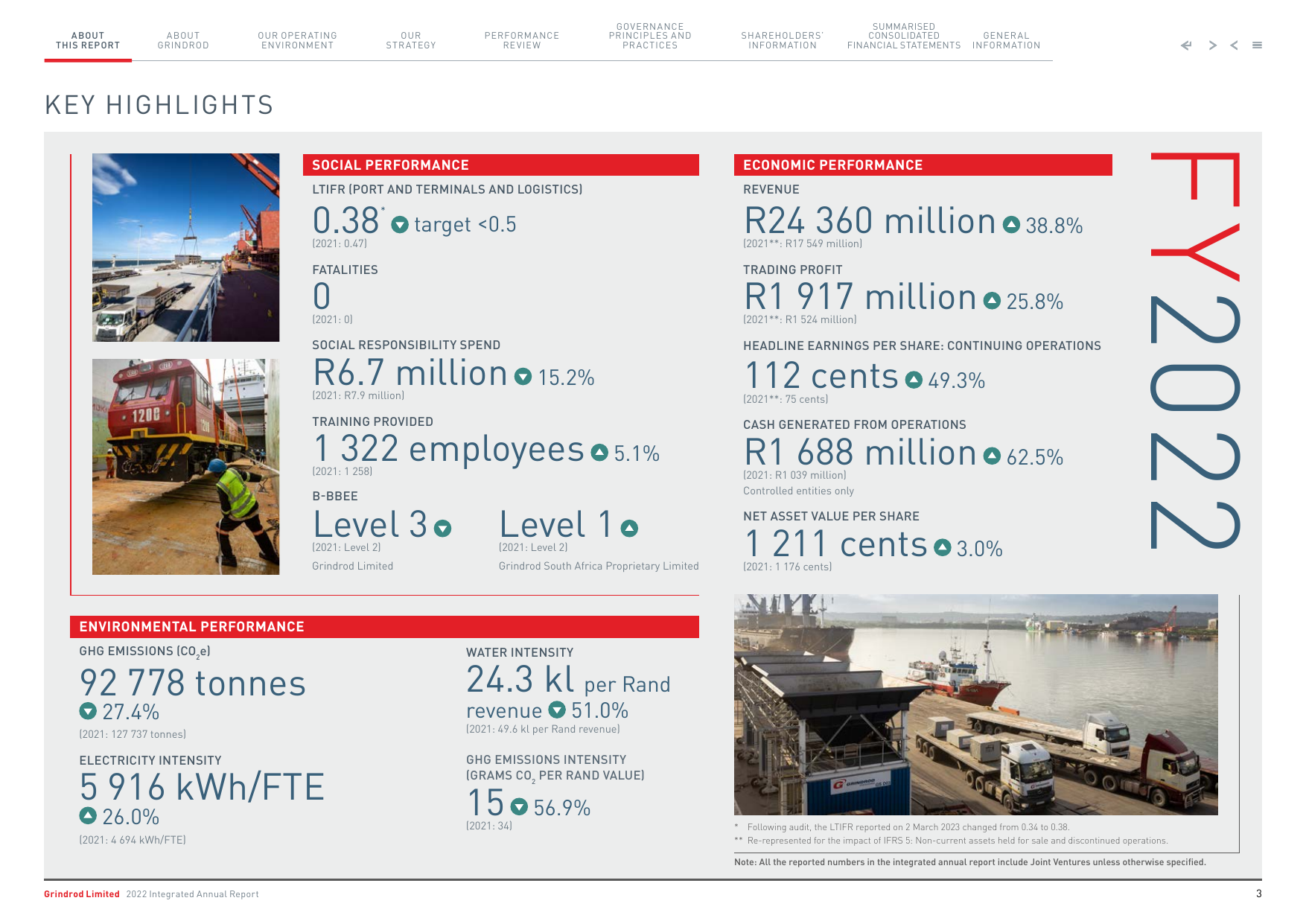Image resolution: width=1306 pixels, height=924 pixels.
Task: Select the 5 916 kWh/FTE value
Action: (x=202, y=787)
